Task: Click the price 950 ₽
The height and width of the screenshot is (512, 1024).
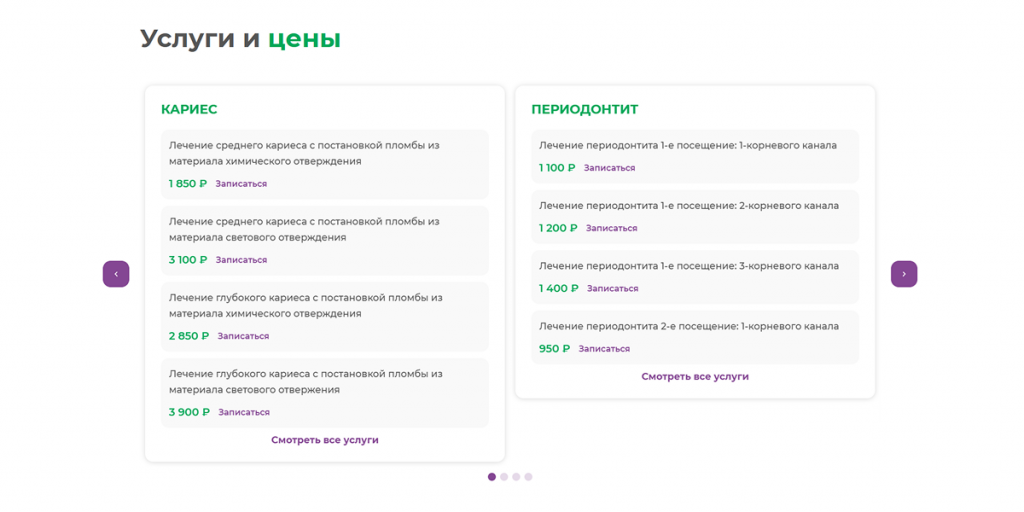Action: 554,349
